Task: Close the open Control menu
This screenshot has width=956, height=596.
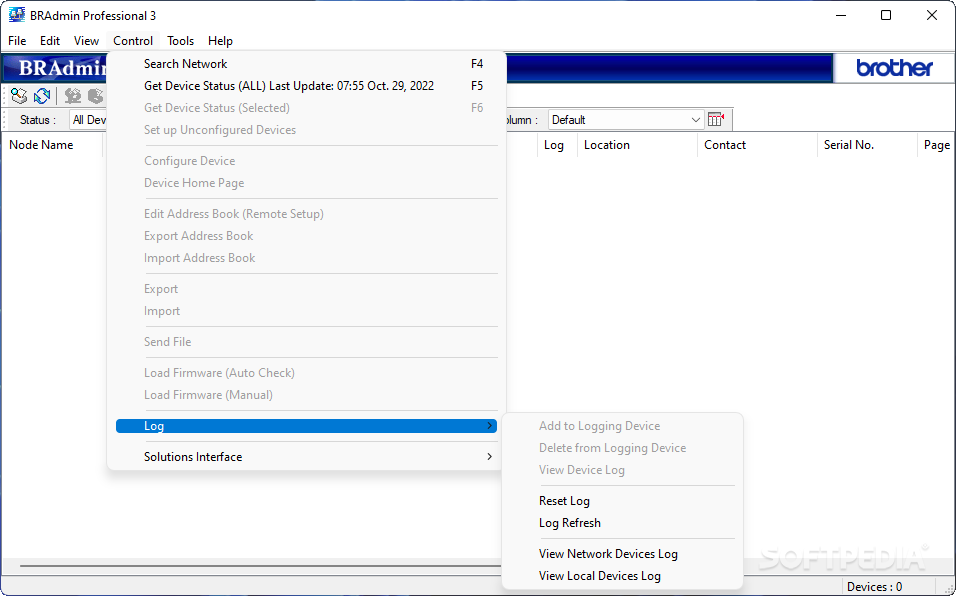Action: tap(133, 41)
